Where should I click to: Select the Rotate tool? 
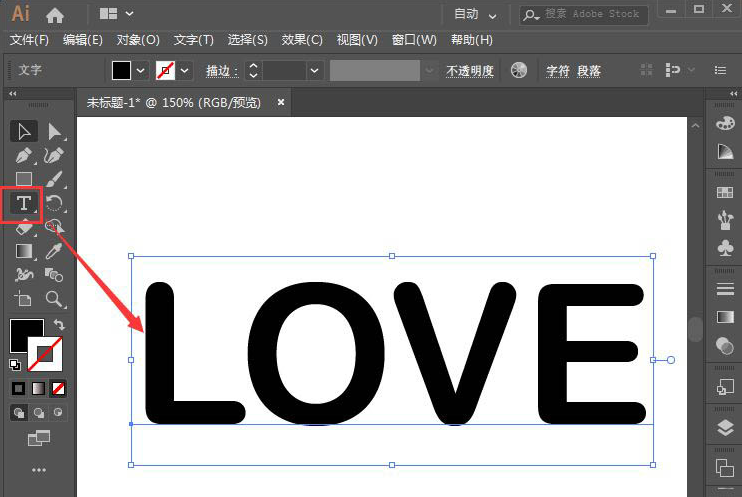click(x=54, y=204)
